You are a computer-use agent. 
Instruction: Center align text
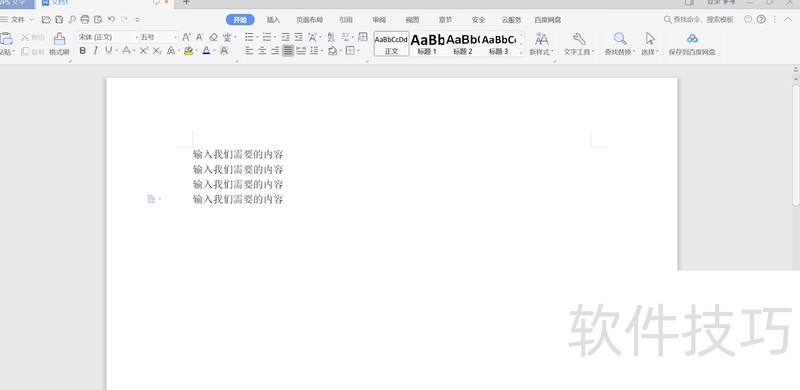(x=262, y=51)
